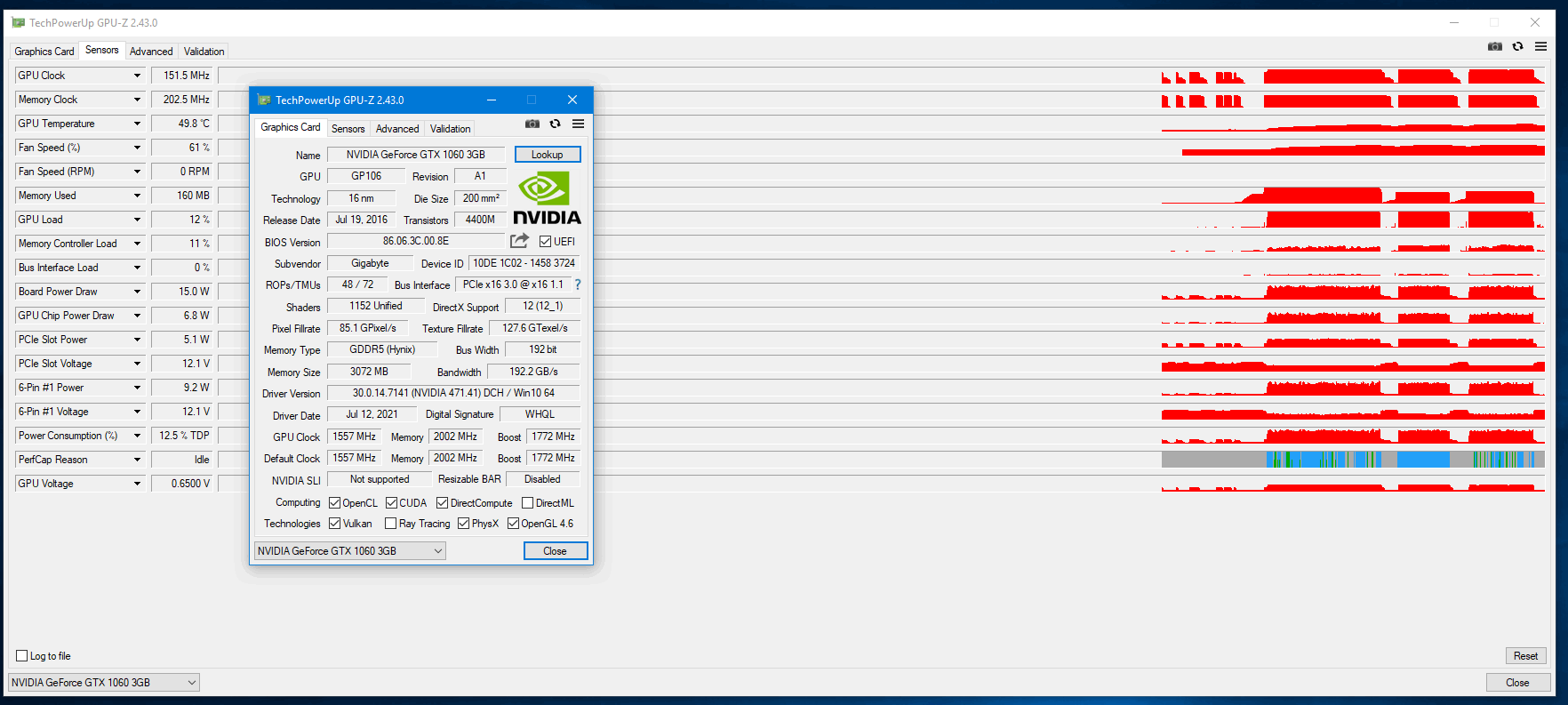Viewport: 1568px width, 705px height.
Task: Click Memory Type value GDDR5 (Hynix)
Action: click(382, 349)
